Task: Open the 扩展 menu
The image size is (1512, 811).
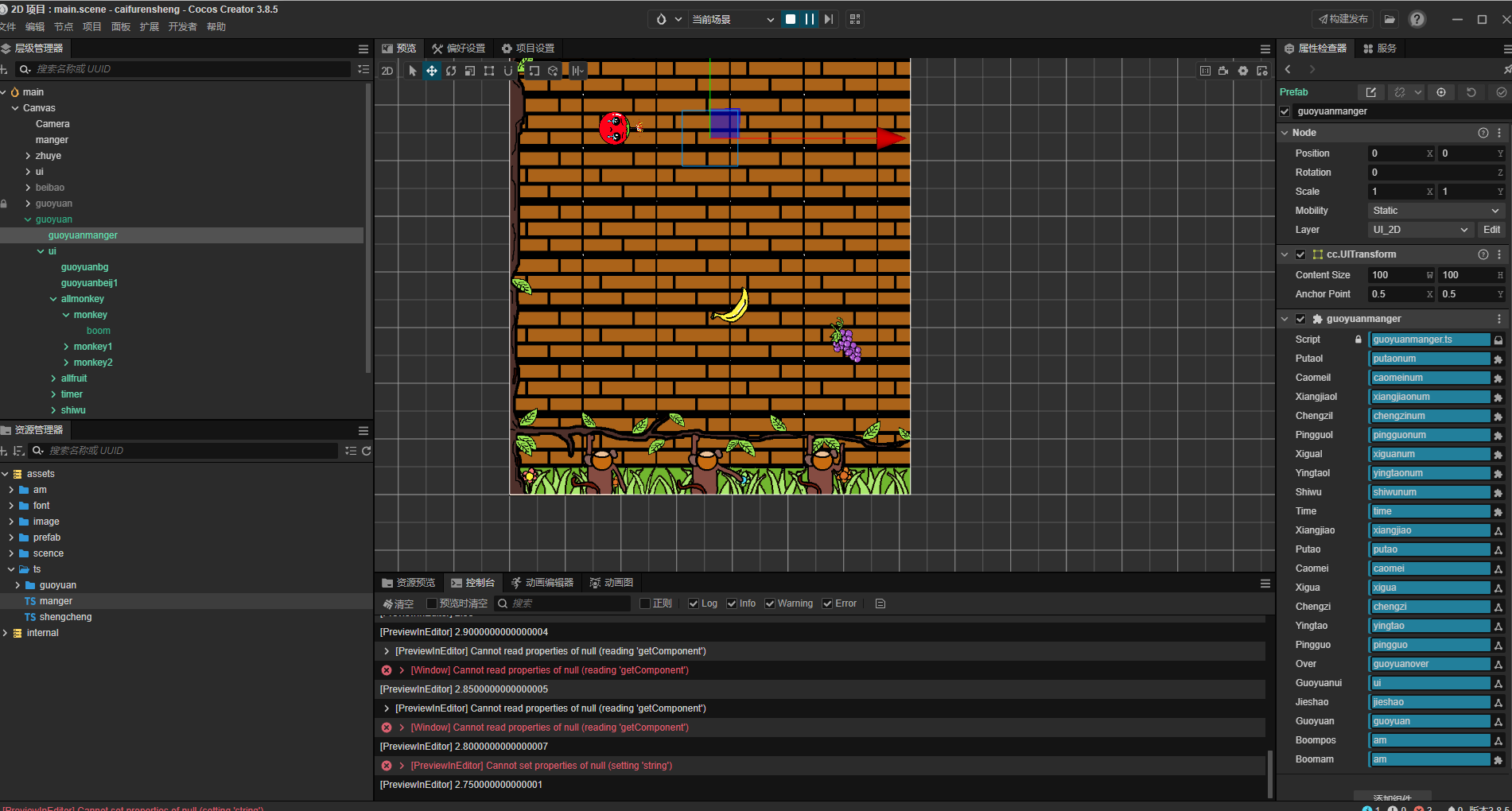Action: click(150, 27)
